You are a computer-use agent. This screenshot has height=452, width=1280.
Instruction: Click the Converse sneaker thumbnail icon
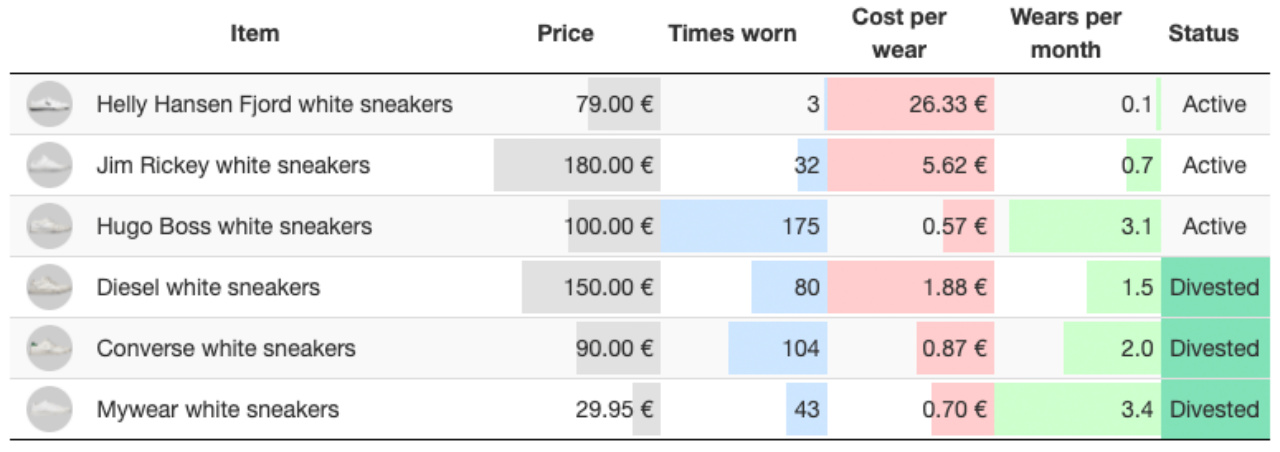pyautogui.click(x=49, y=348)
